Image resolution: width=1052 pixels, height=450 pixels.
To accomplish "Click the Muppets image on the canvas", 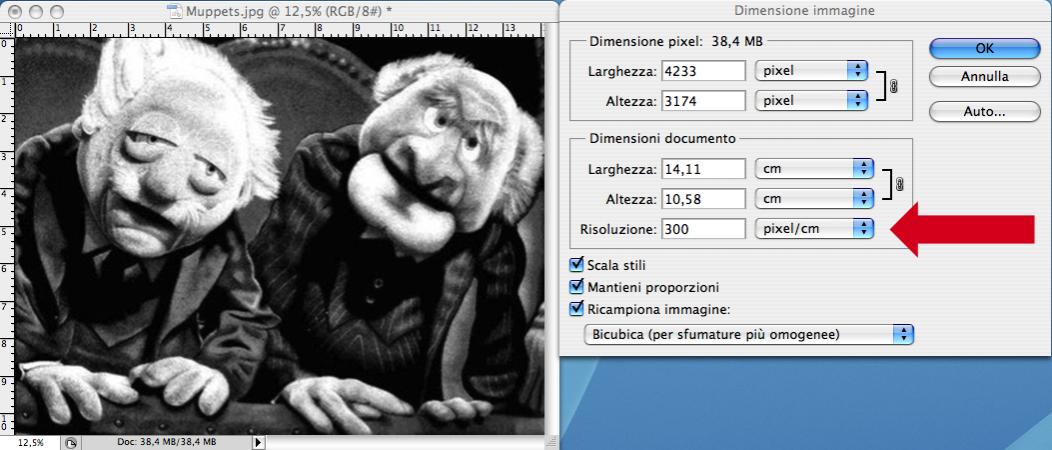I will [x=279, y=235].
